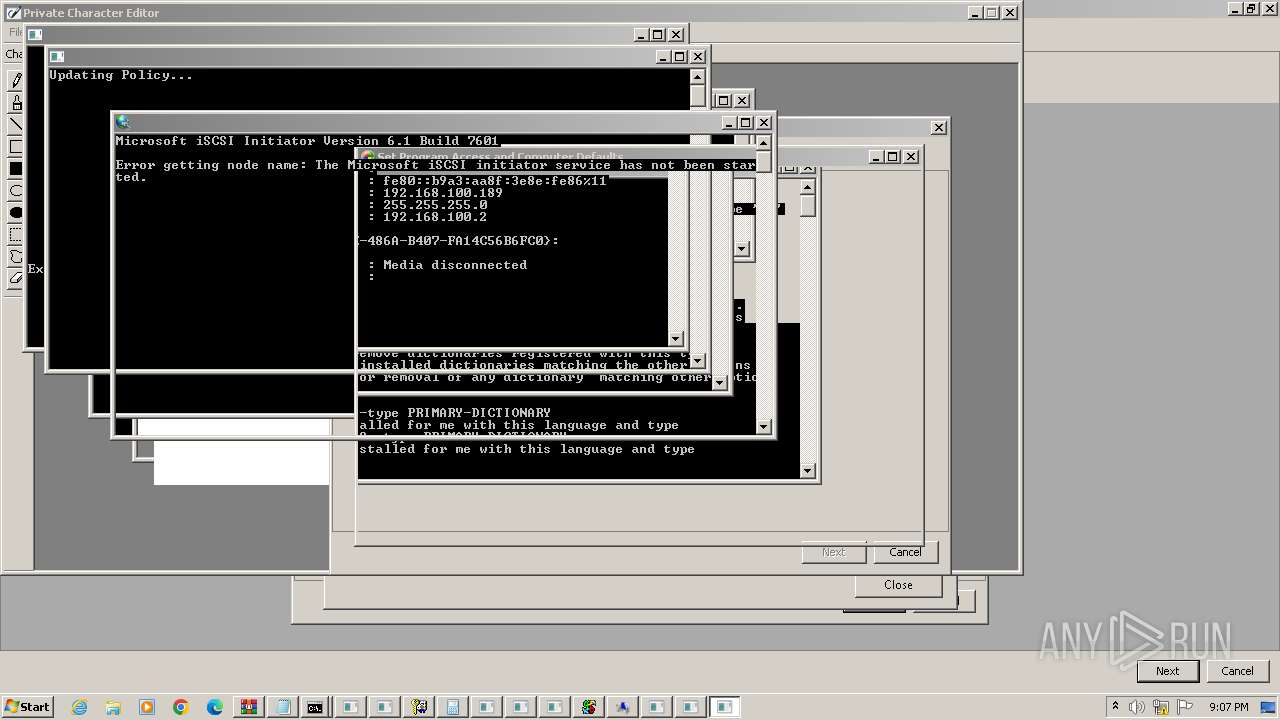The height and width of the screenshot is (720, 1280).
Task: Click the IP address 192.168.100.189
Action: 443,193
